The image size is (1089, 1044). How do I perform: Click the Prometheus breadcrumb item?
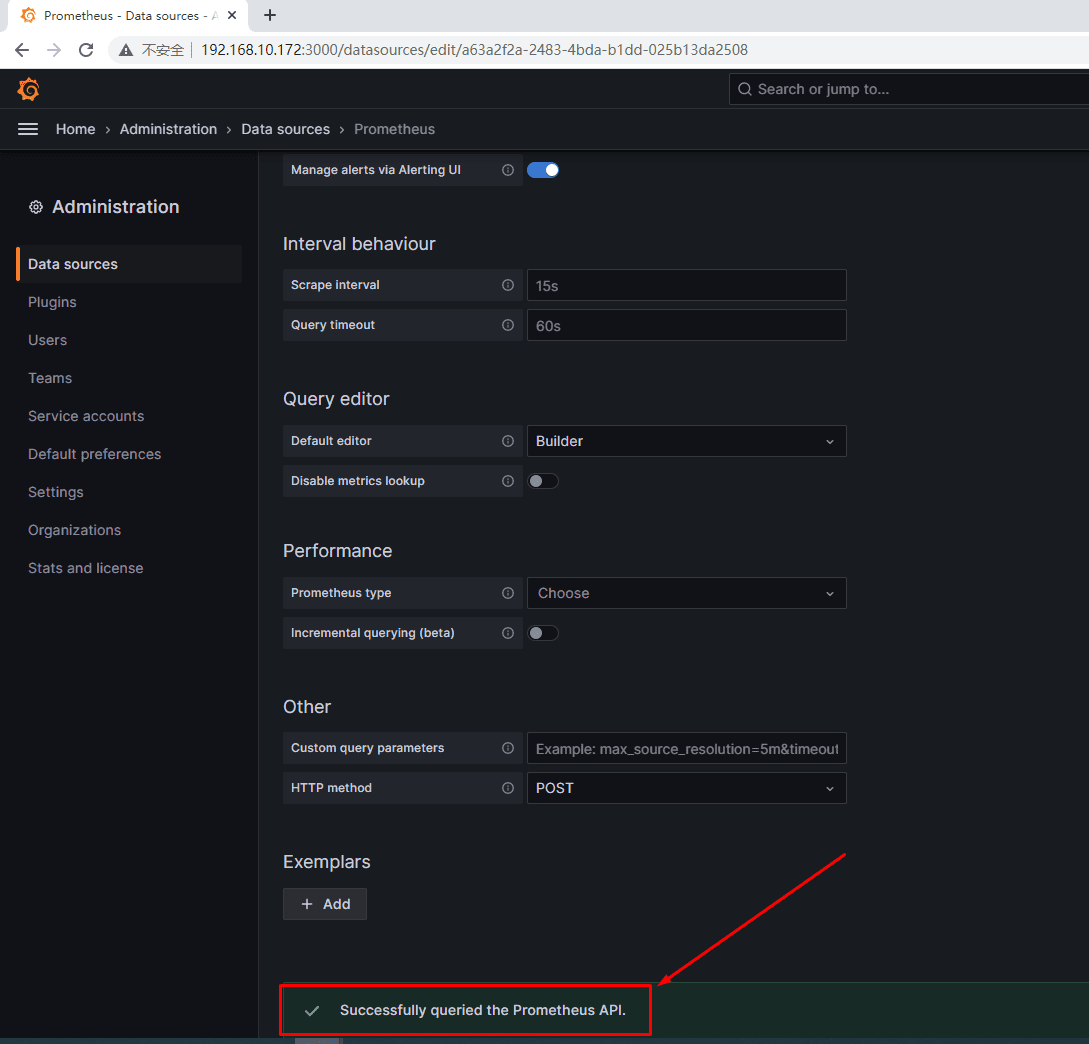click(x=394, y=129)
